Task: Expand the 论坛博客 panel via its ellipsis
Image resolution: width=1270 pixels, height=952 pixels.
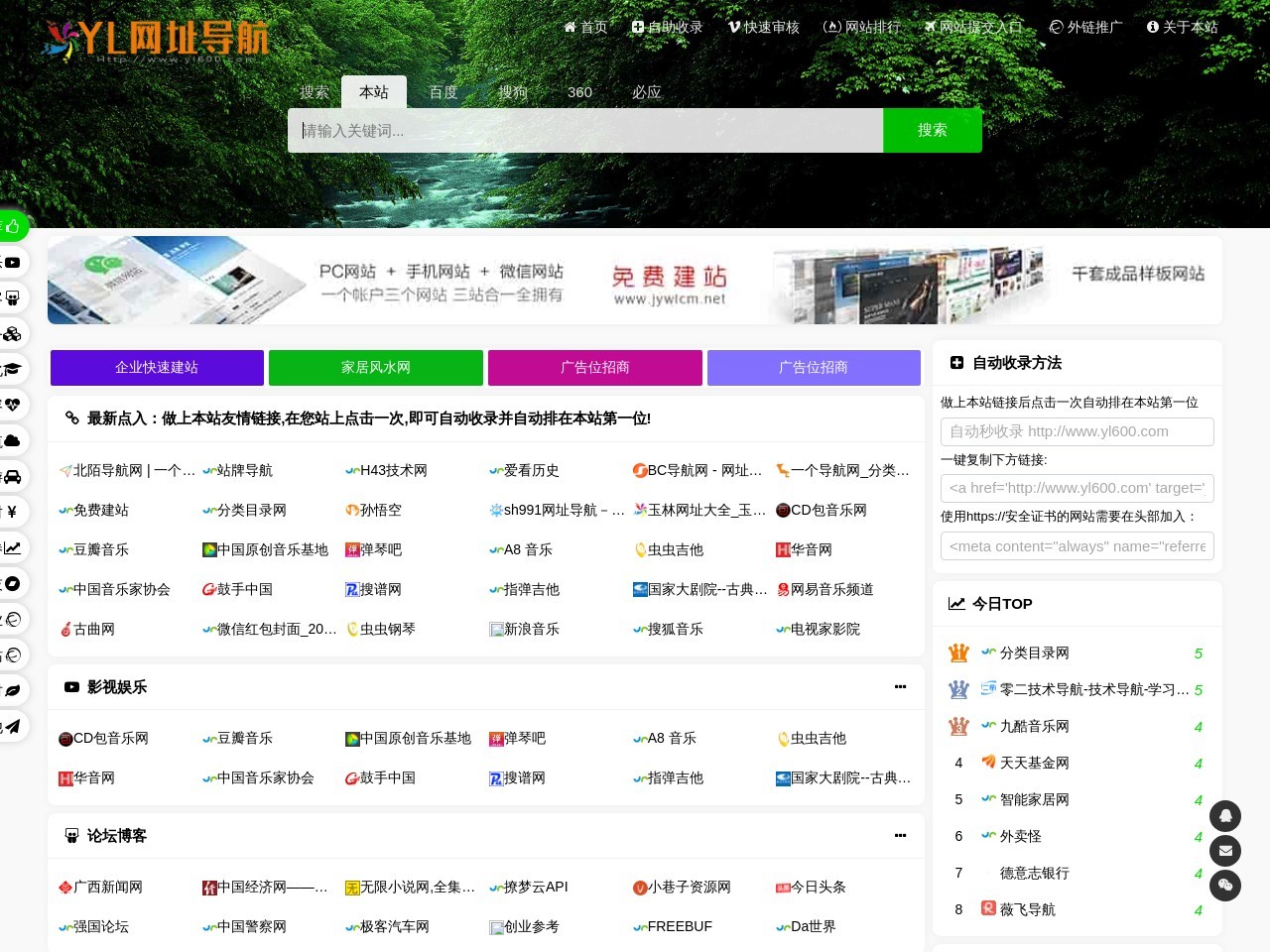Action: click(900, 835)
